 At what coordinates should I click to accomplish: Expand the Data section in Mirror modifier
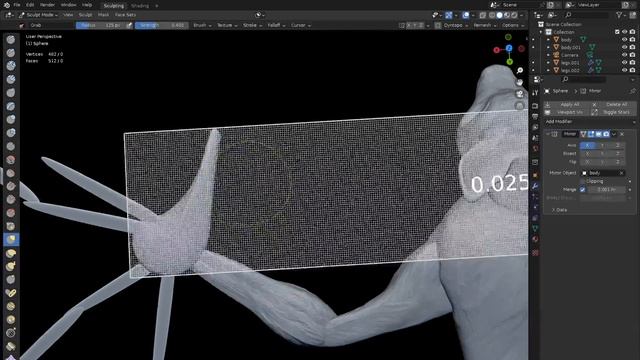point(560,210)
